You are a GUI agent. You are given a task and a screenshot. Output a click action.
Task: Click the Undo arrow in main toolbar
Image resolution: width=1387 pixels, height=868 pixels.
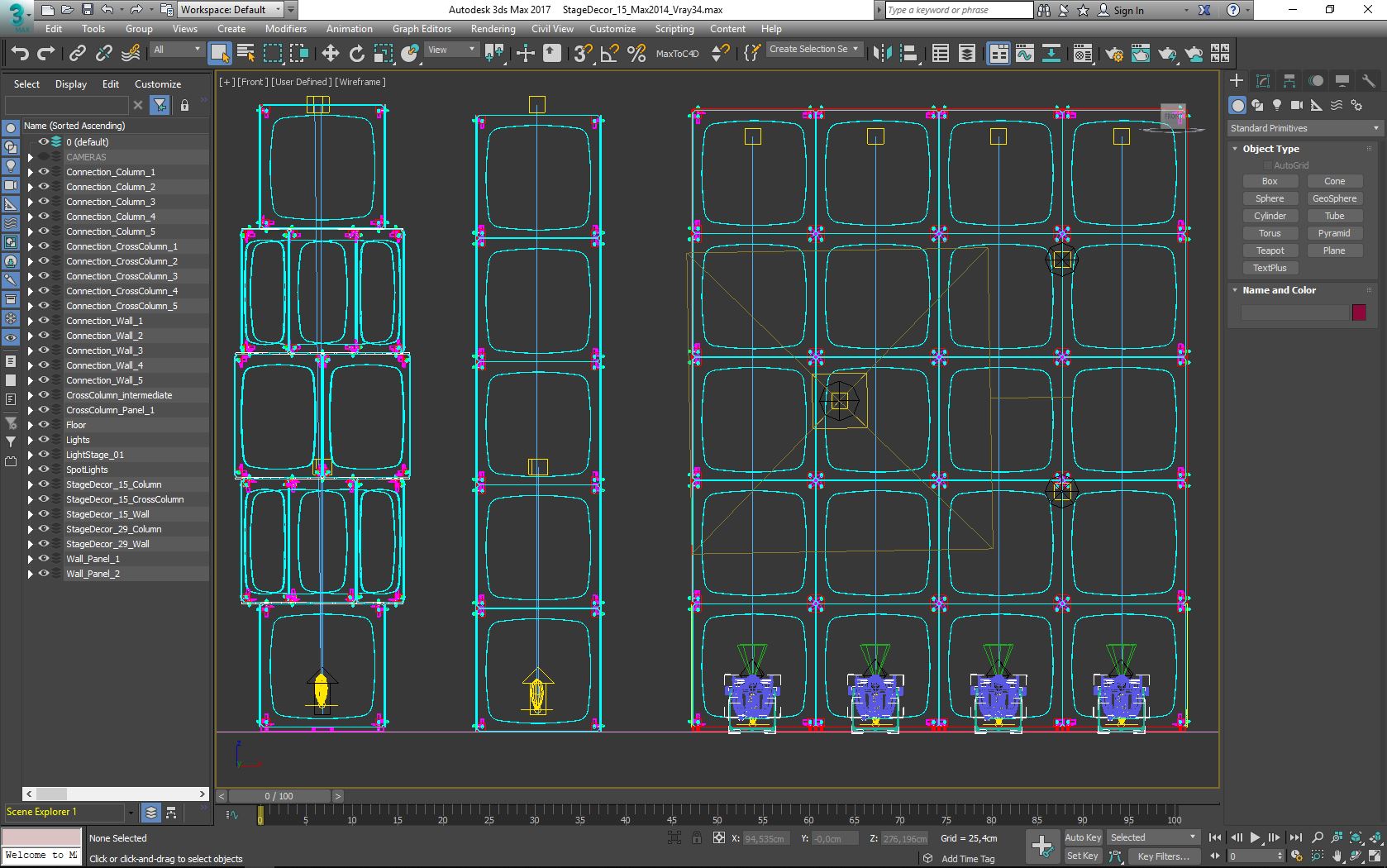pyautogui.click(x=20, y=54)
